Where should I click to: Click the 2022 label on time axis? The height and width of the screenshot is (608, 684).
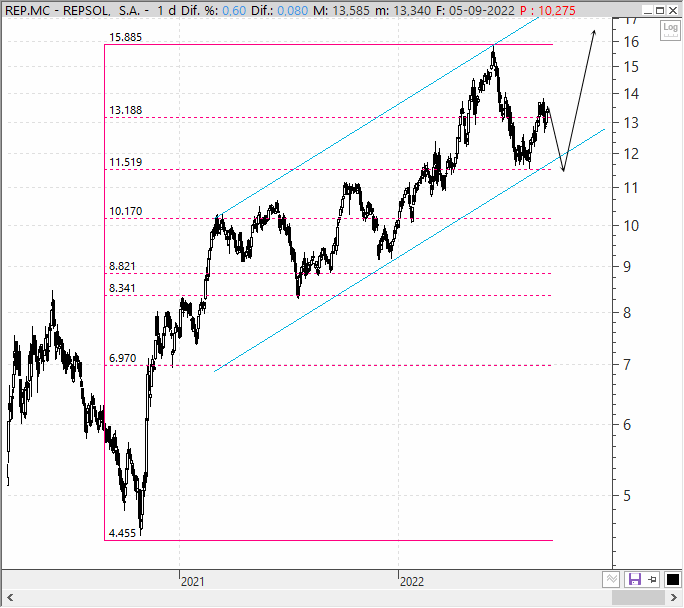411,581
